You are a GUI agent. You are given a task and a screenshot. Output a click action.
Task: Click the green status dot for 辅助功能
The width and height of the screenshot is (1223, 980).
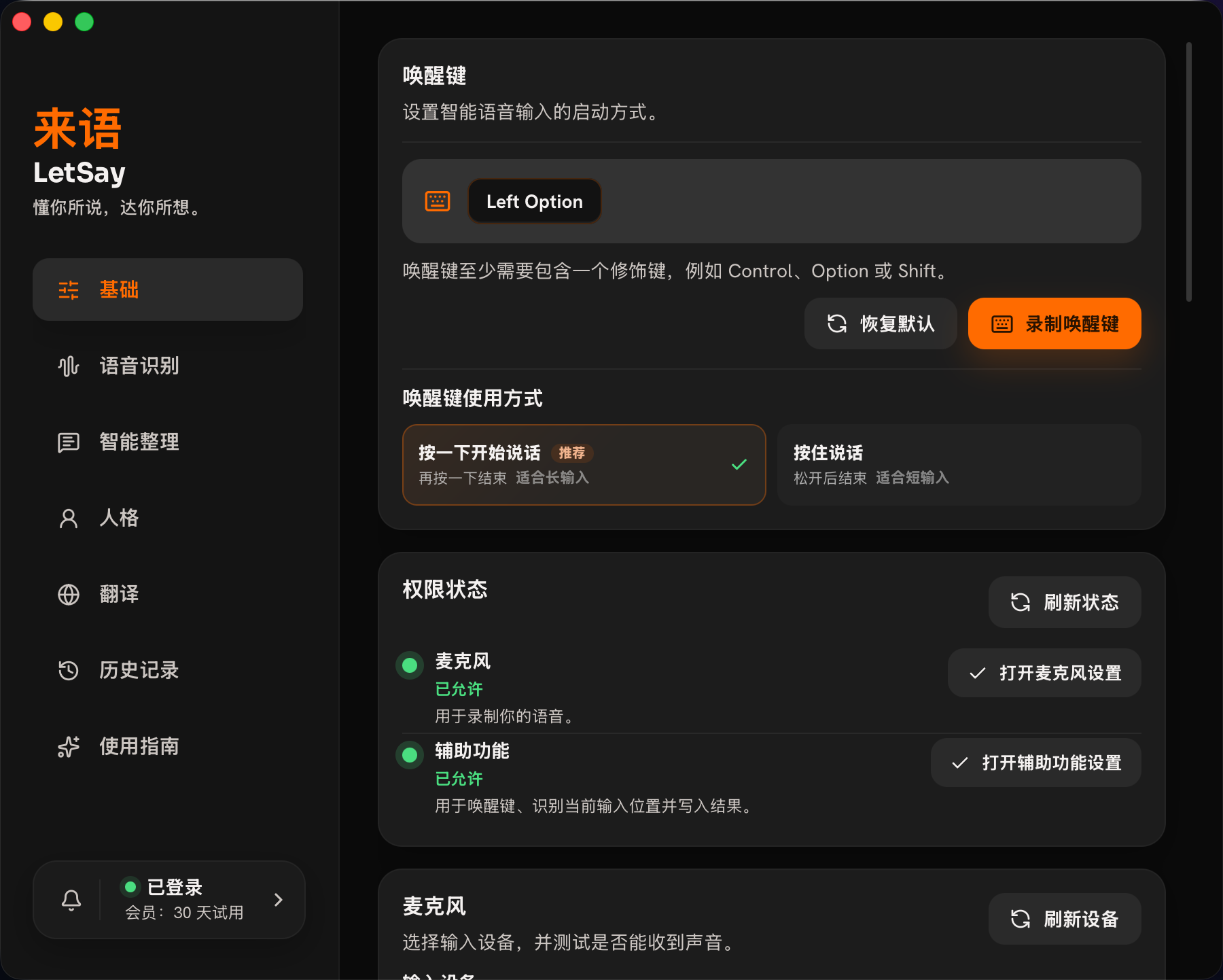click(410, 755)
